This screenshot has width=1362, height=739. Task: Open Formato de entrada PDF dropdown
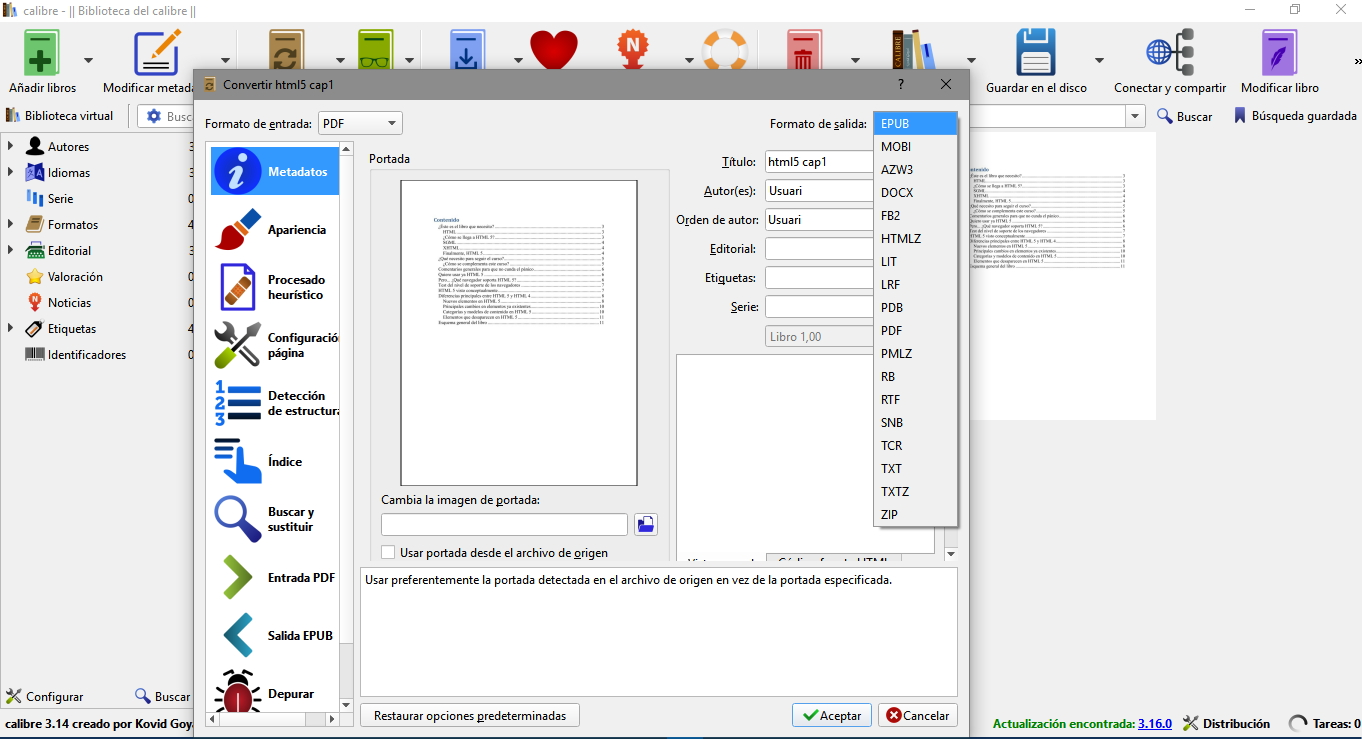click(x=360, y=124)
